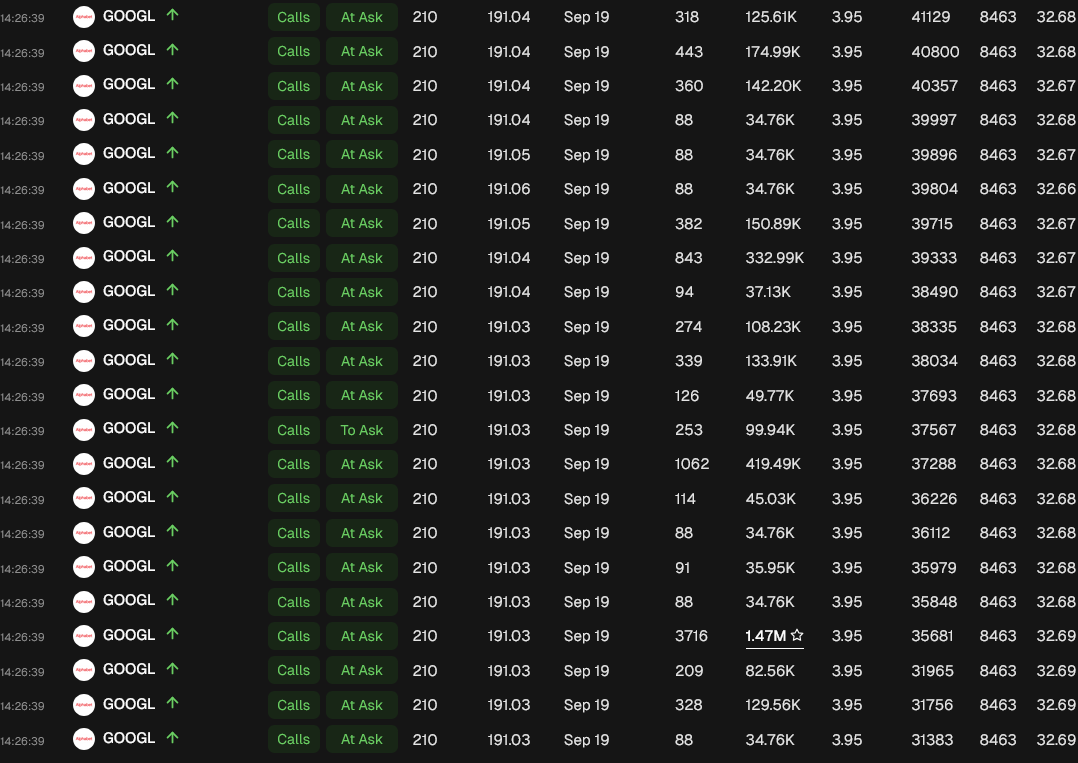Click Calls tag in the 1.47M premium row
The image size is (1078, 763).
pos(294,636)
